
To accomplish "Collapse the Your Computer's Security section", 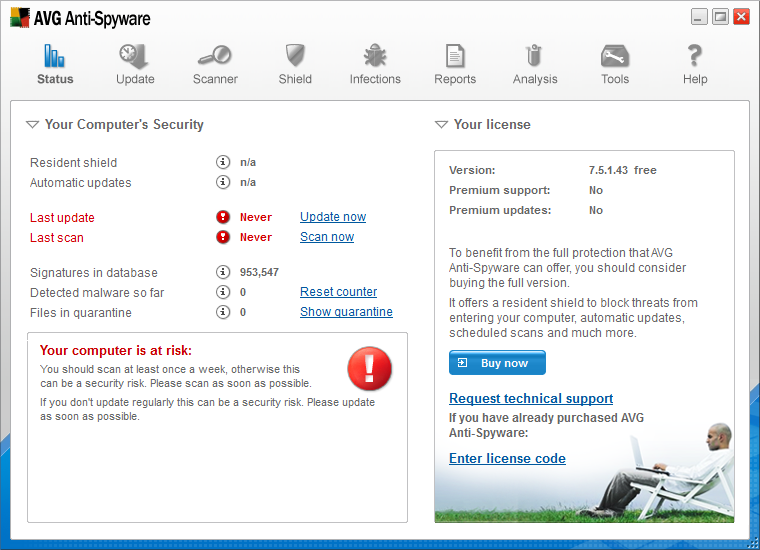I will click(x=32, y=125).
